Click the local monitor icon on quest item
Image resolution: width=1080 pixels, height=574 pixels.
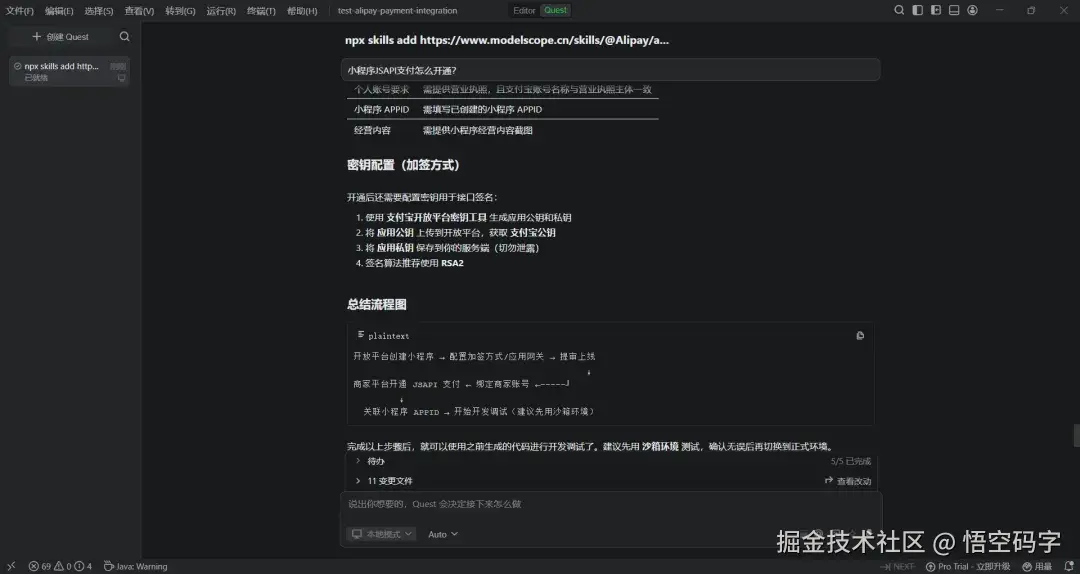(x=122, y=78)
